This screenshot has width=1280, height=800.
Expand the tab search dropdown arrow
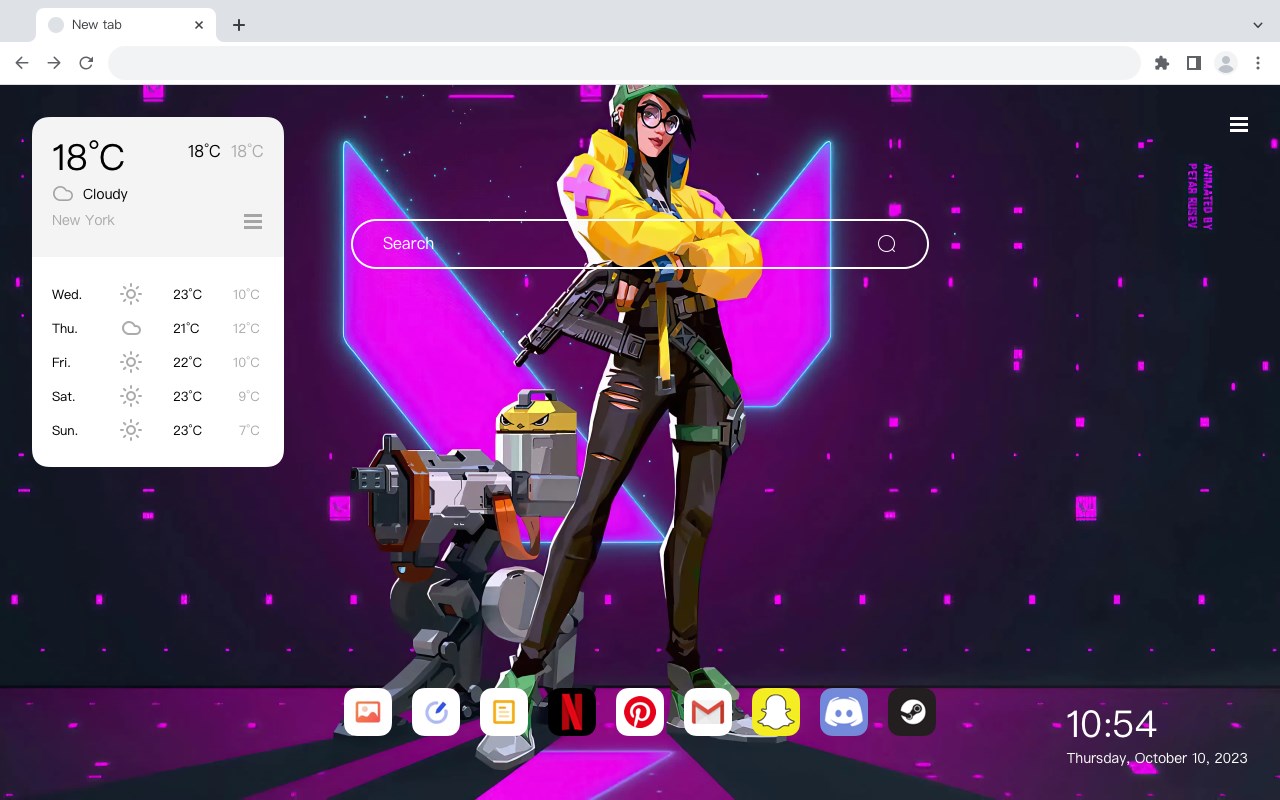[x=1258, y=25]
